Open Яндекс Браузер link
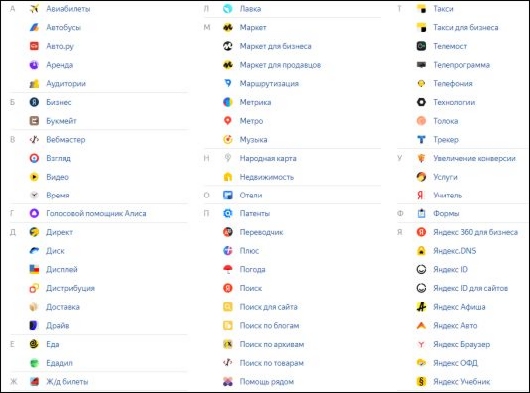This screenshot has height=393, width=530. click(x=461, y=344)
